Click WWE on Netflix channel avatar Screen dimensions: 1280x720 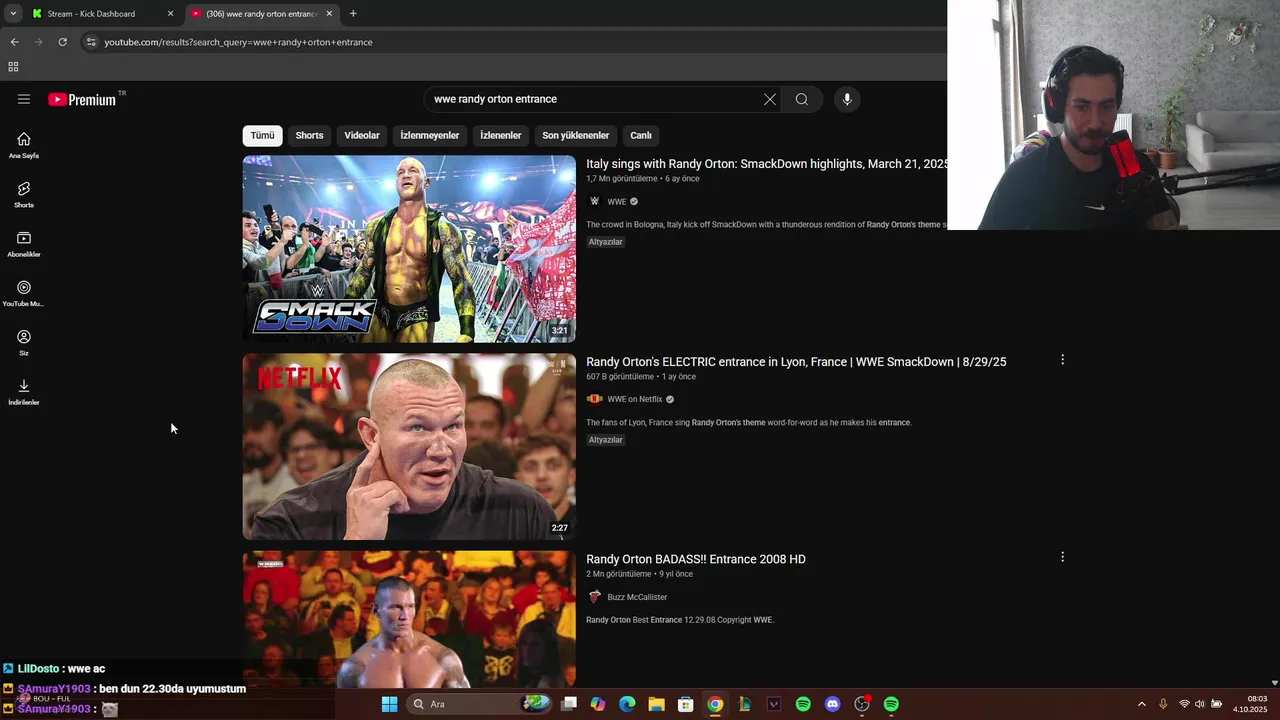coord(595,399)
